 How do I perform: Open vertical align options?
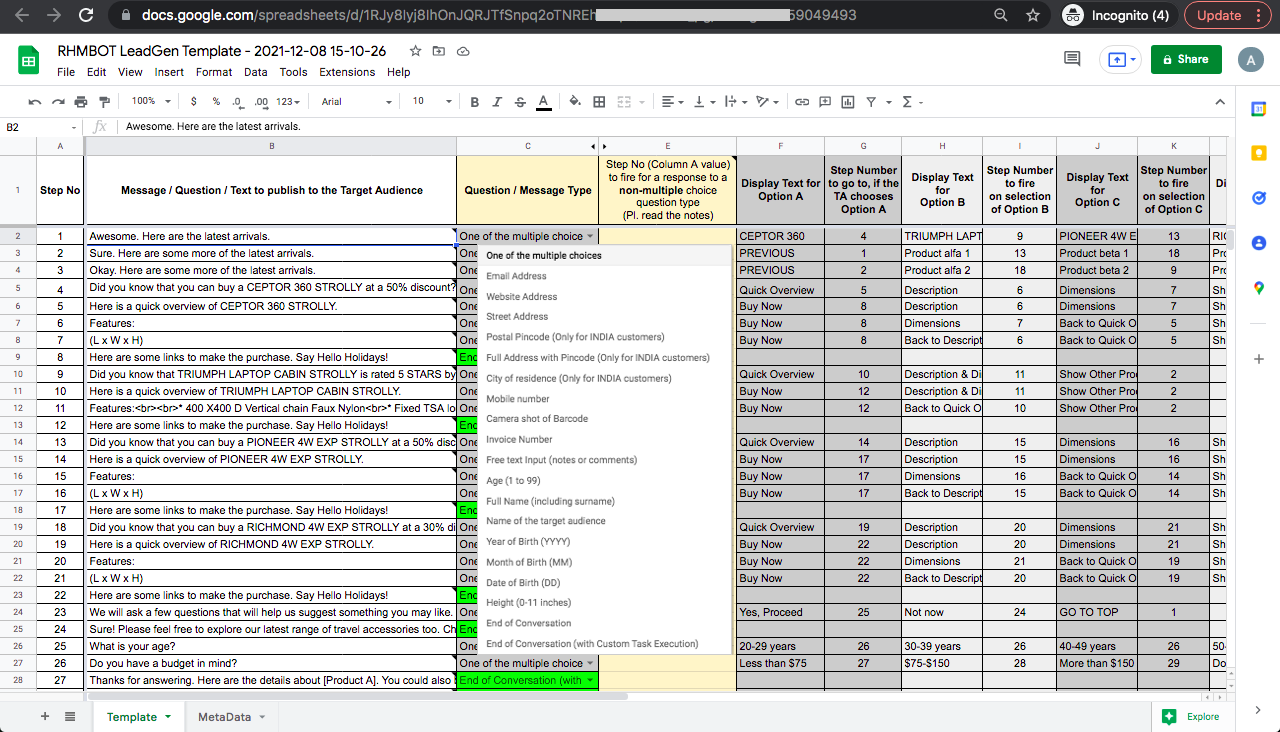tap(703, 101)
